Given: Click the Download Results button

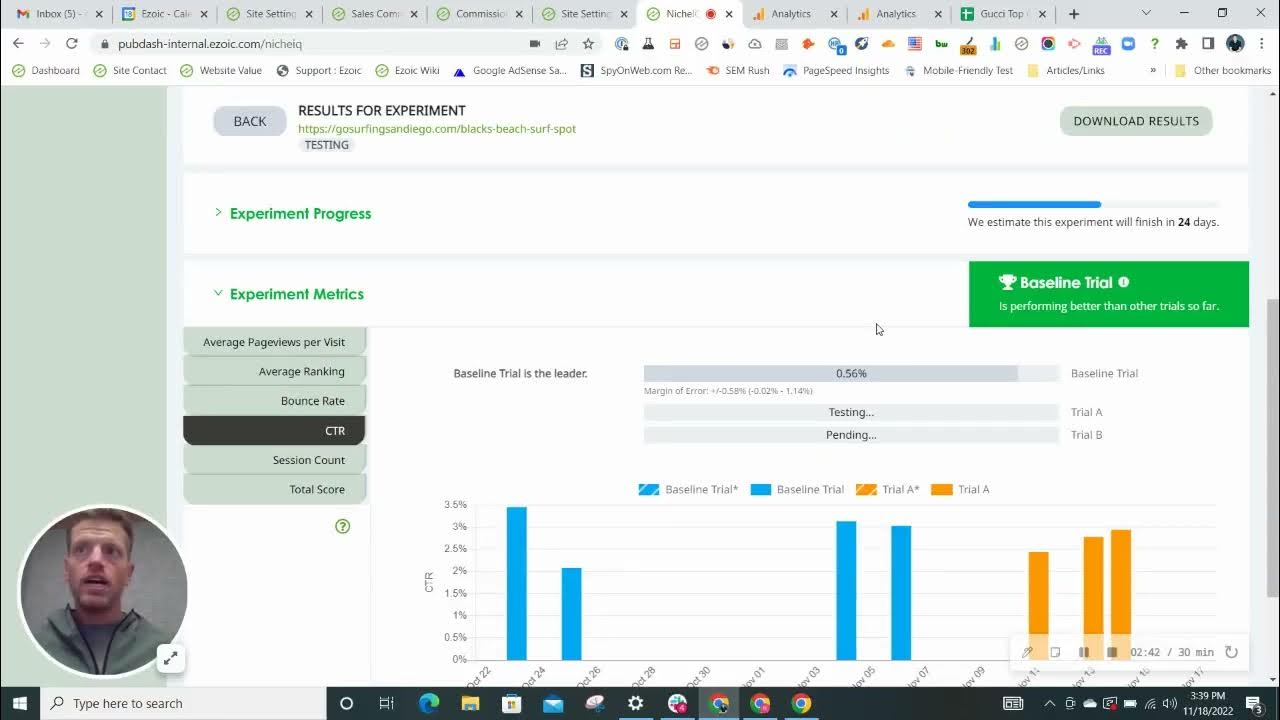Looking at the screenshot, I should click(x=1136, y=121).
